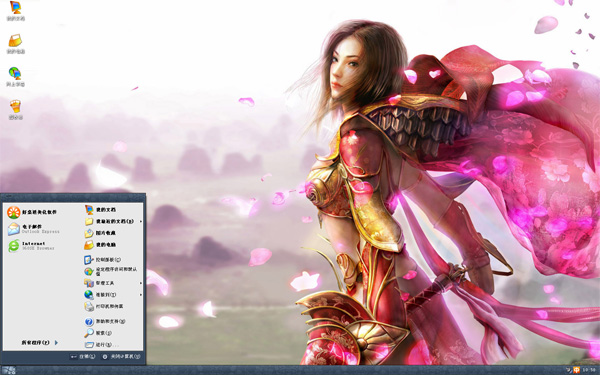
Task: Launch the 360SE Internet browser entry
Action: [31, 246]
